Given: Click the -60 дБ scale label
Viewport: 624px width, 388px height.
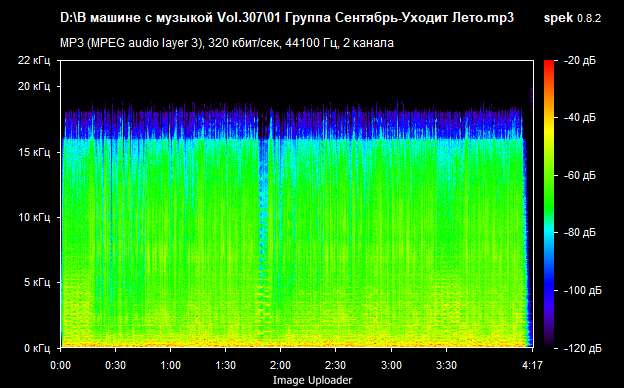Looking at the screenshot, I should click(580, 175).
